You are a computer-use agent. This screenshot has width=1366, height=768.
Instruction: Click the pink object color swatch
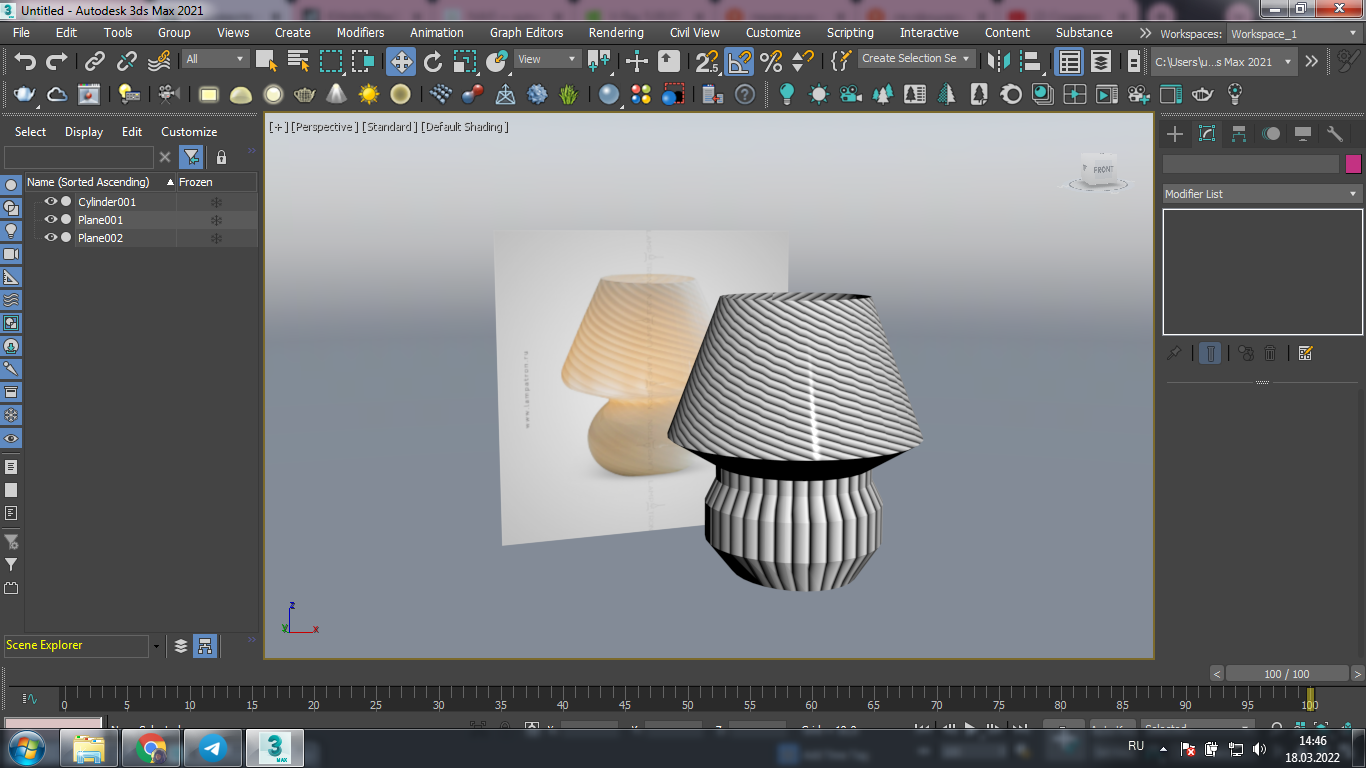pyautogui.click(x=1353, y=164)
